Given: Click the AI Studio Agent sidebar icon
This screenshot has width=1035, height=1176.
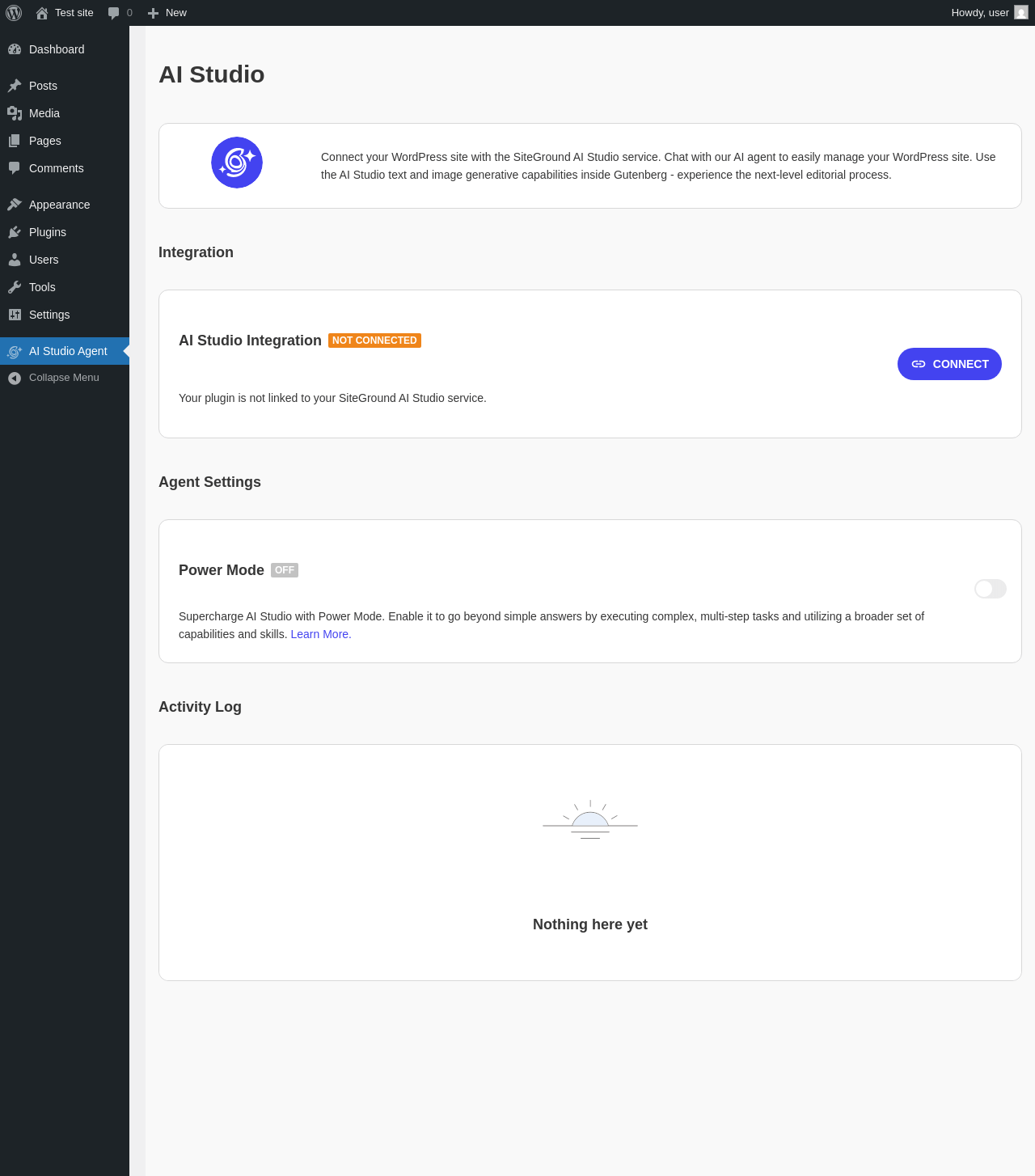Looking at the screenshot, I should [15, 351].
